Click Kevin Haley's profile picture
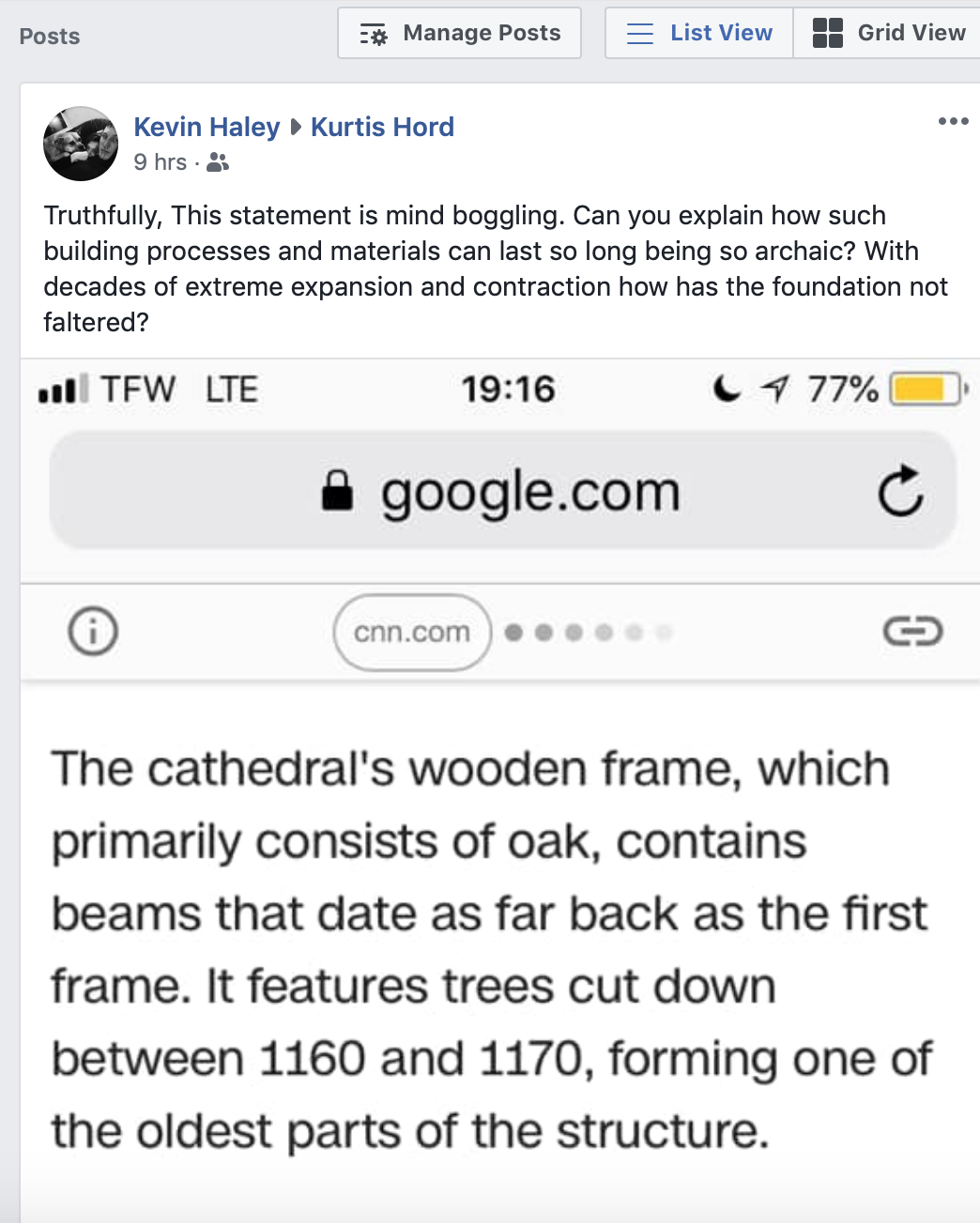 (x=81, y=144)
